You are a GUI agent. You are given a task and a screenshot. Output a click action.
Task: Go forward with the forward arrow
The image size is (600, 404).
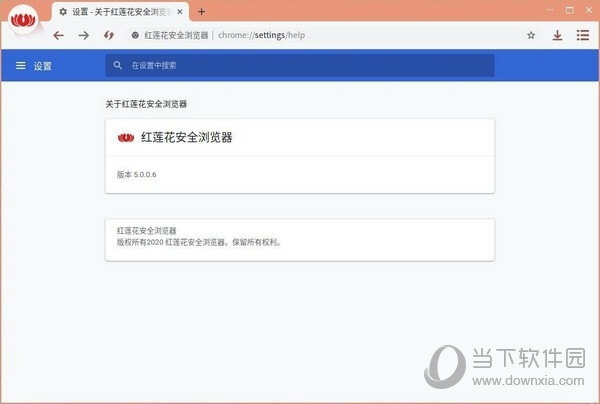point(83,36)
